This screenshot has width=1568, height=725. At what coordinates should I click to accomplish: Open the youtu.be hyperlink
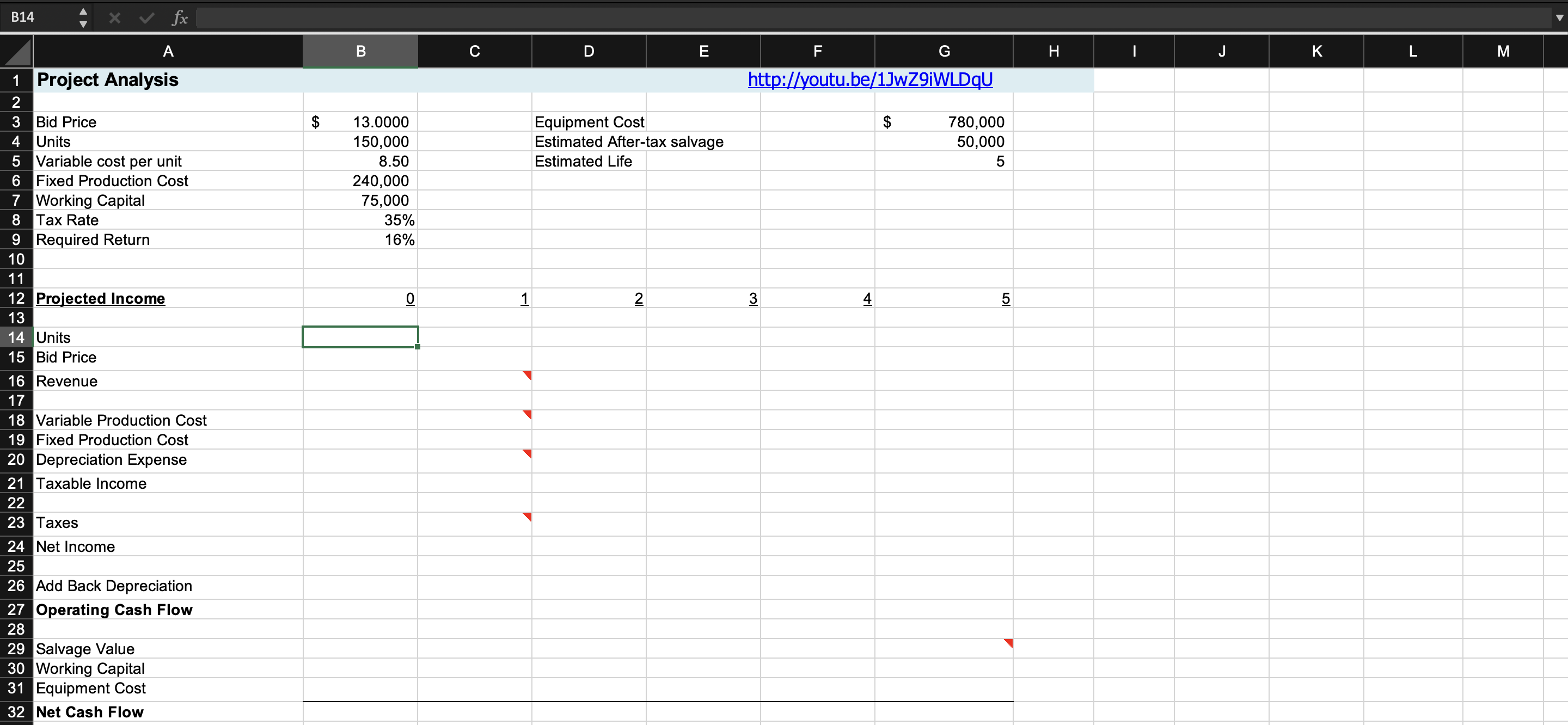tap(870, 80)
